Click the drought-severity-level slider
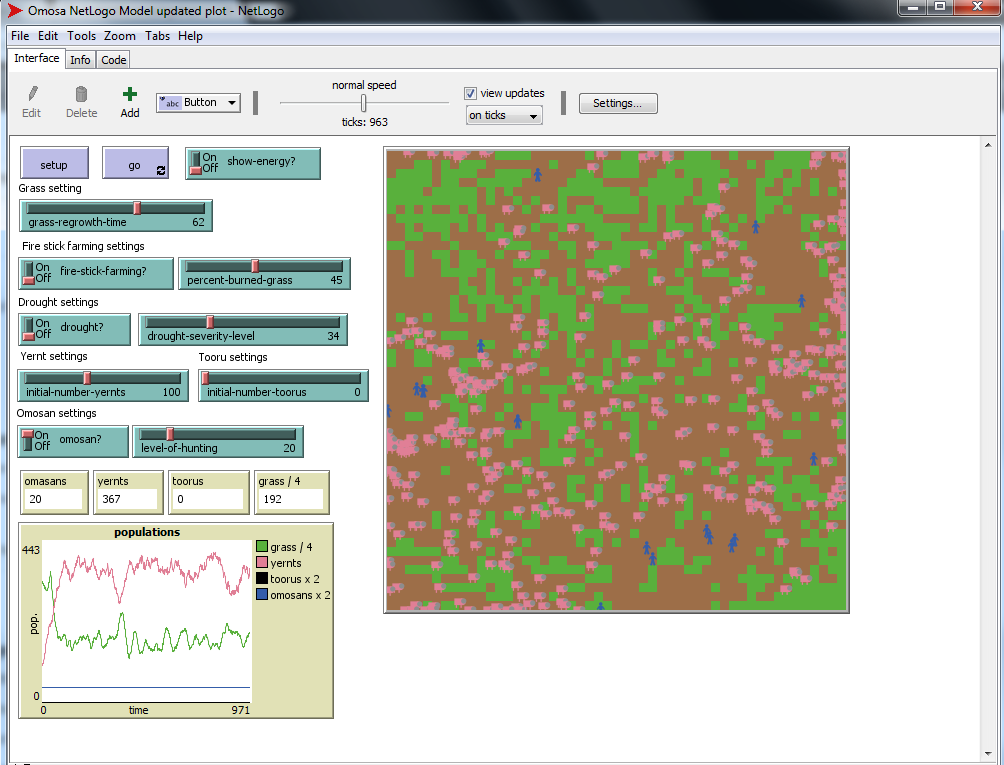Viewport: 1004px width, 765px height. click(243, 330)
